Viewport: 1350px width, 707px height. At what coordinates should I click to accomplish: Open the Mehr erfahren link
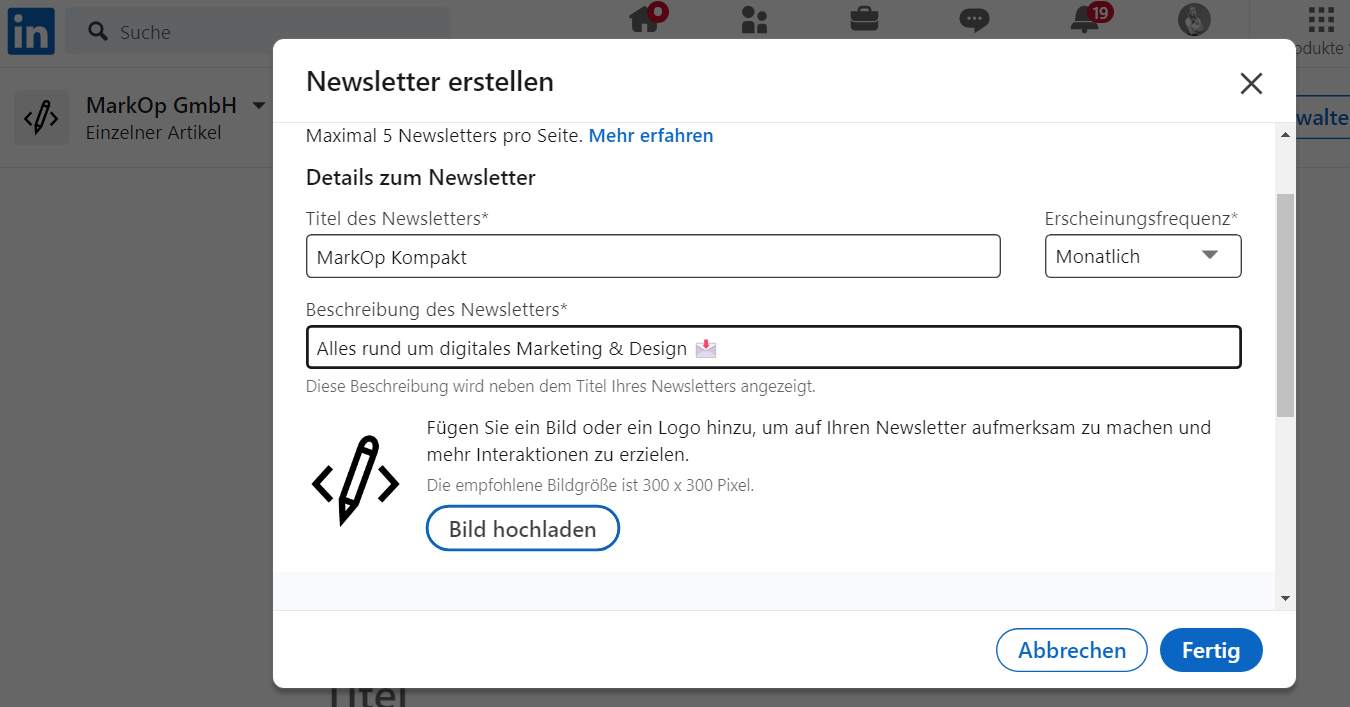pos(651,135)
